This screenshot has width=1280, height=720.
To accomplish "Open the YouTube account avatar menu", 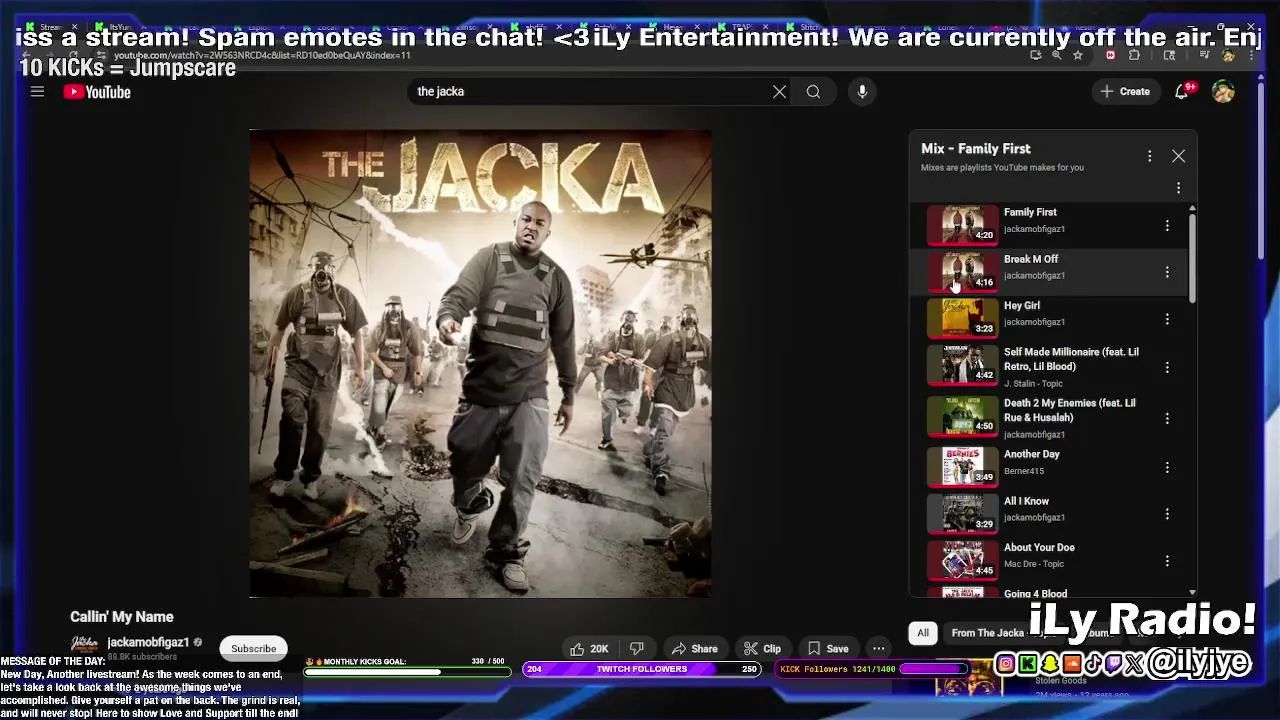I will tap(1223, 91).
